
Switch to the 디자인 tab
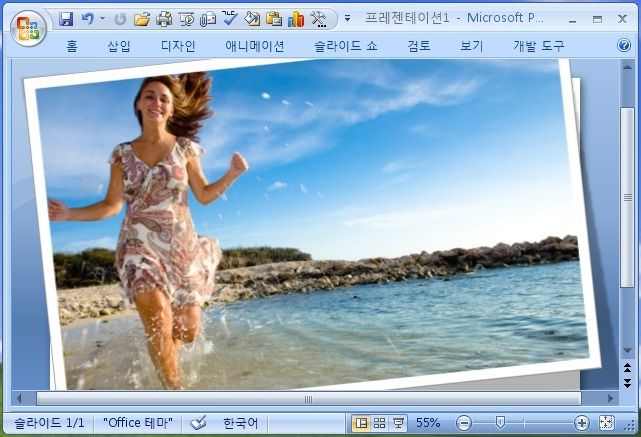click(x=178, y=46)
